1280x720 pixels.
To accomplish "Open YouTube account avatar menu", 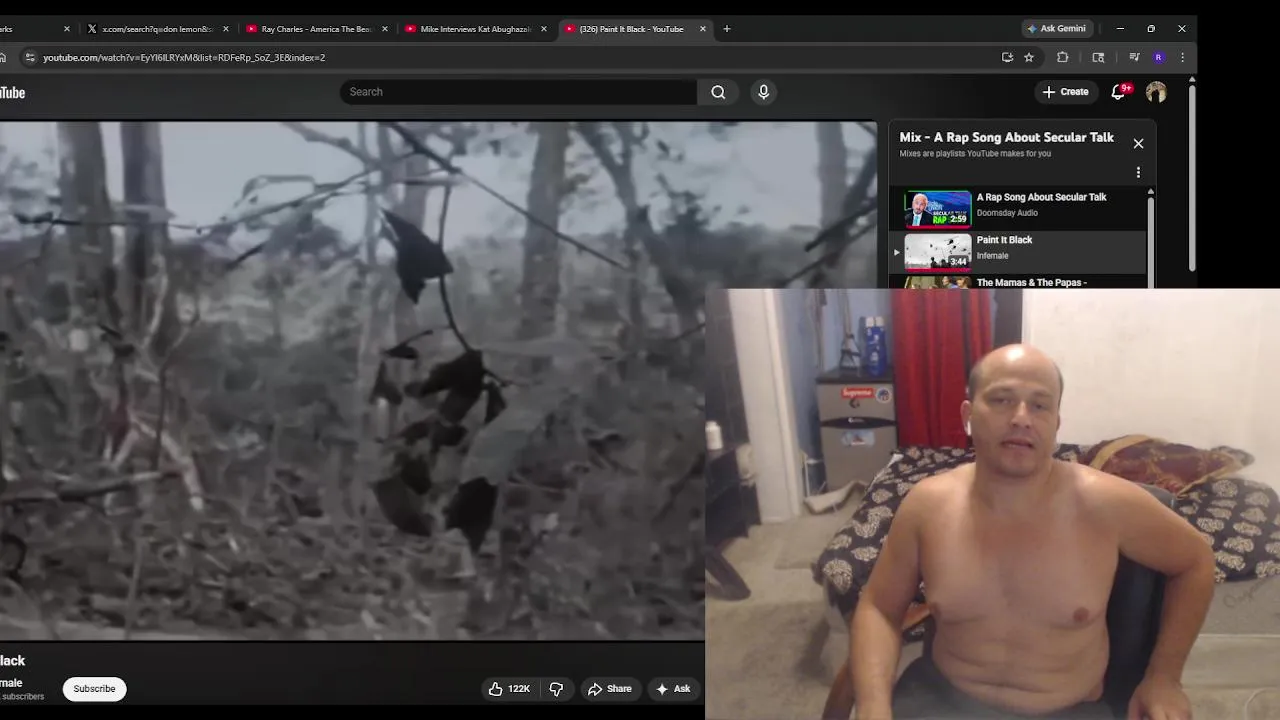I will point(1156,92).
